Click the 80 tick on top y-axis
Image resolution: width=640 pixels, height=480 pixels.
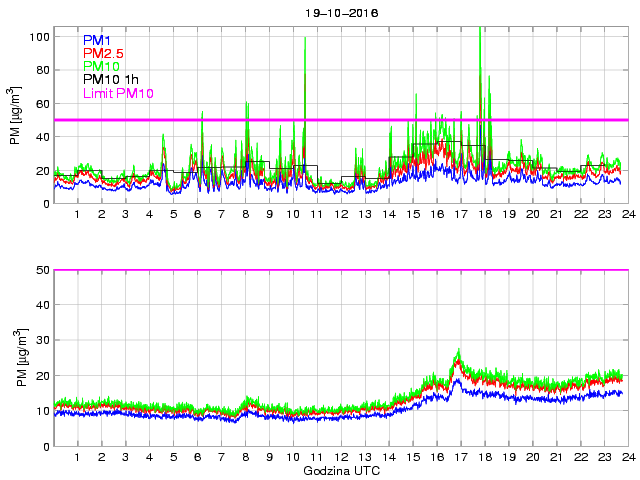click(x=41, y=70)
